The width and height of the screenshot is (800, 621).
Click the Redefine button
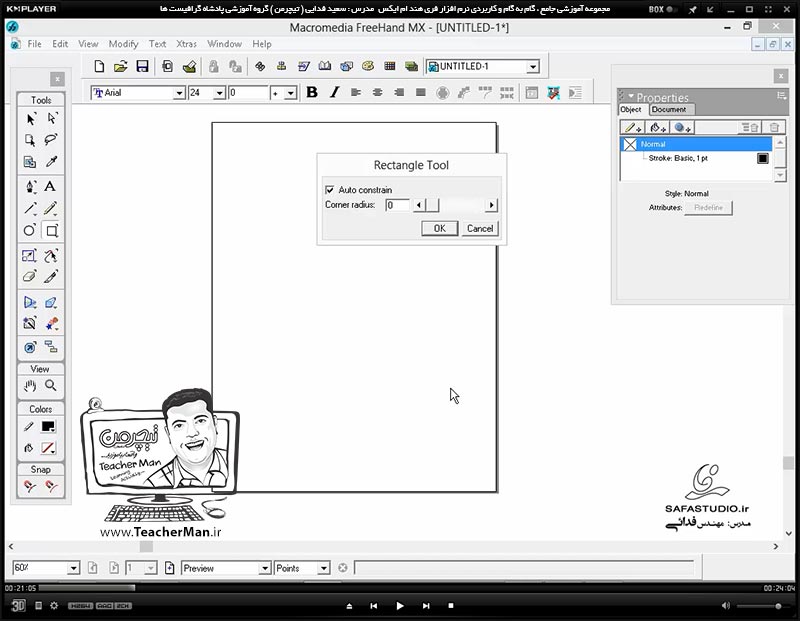[708, 208]
